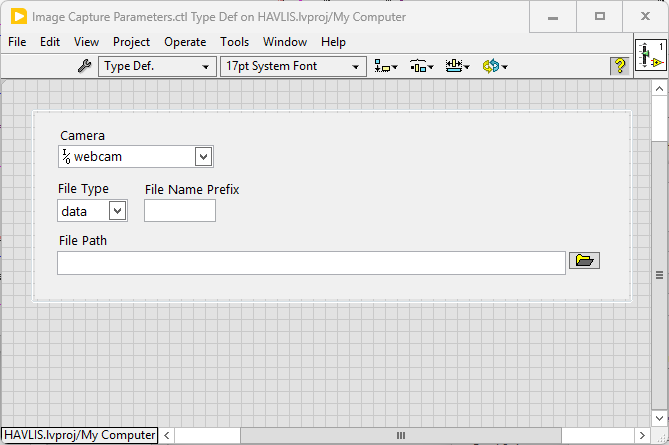This screenshot has height=445, width=669.
Task: Open the Operate menu
Action: coord(184,42)
